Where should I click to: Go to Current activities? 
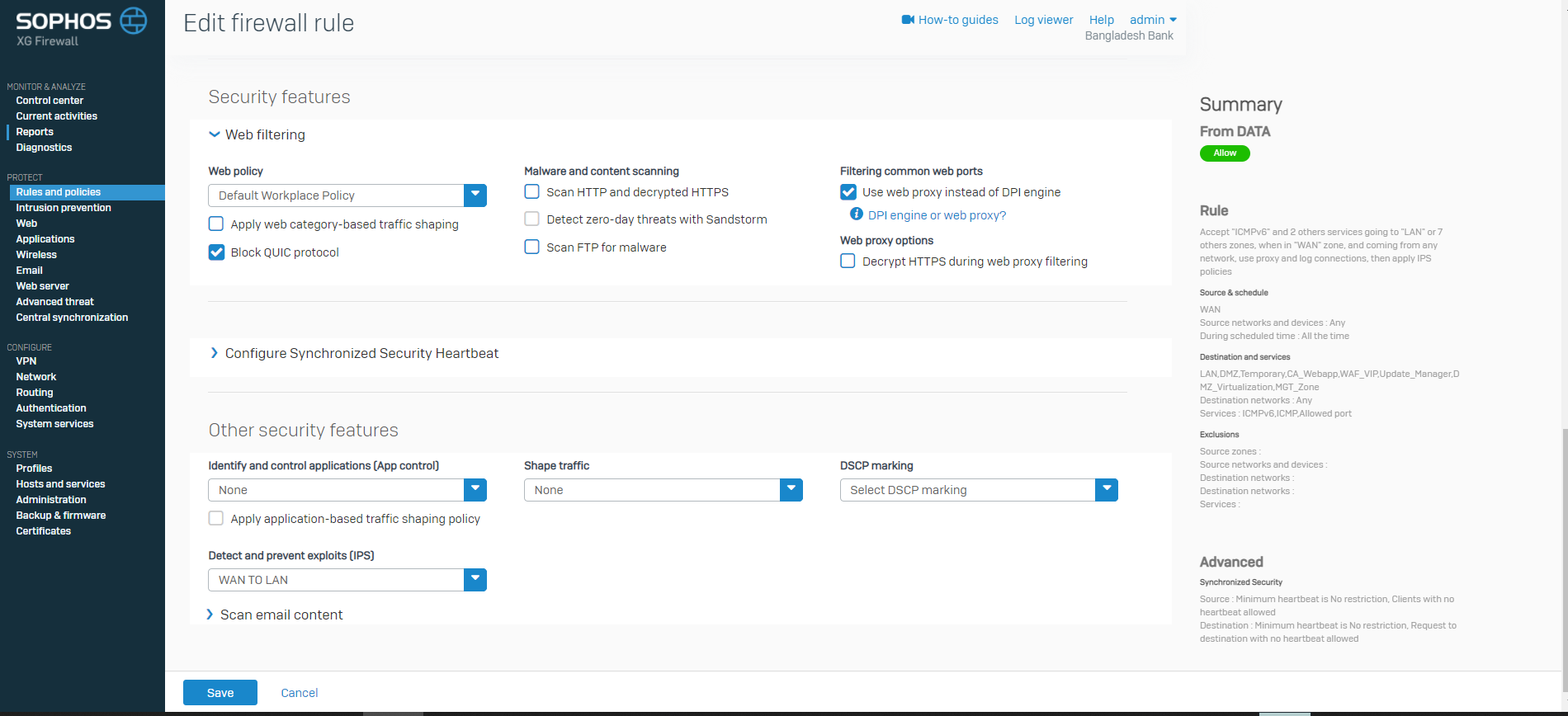pos(57,116)
